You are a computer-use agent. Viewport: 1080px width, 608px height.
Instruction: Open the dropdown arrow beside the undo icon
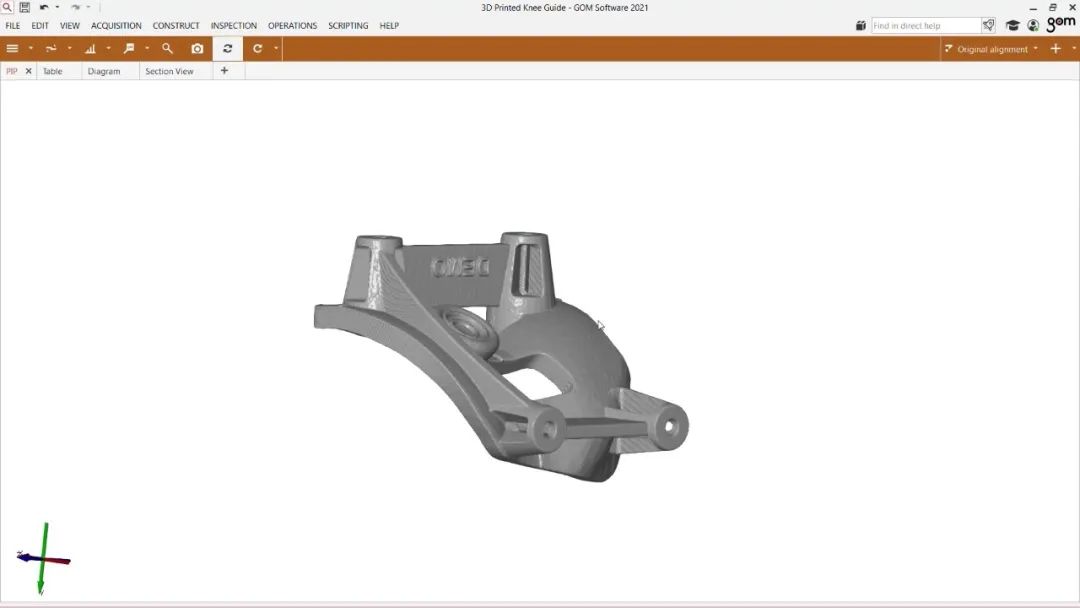click(57, 7)
